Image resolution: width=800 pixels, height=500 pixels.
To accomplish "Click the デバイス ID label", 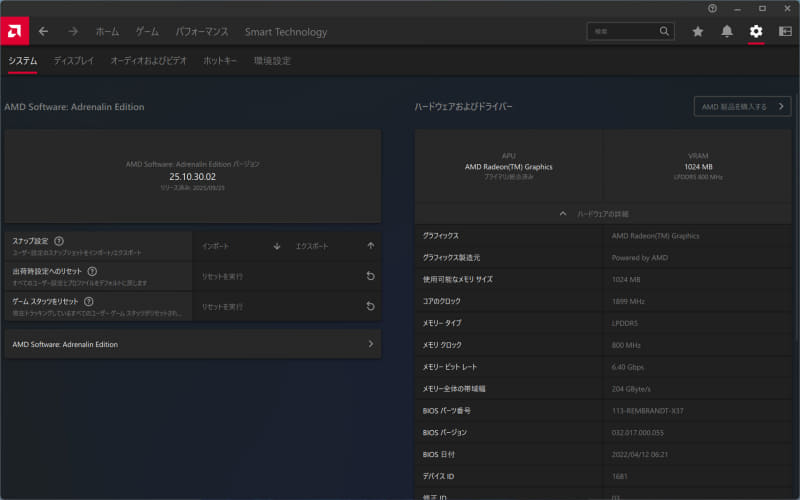I will click(x=438, y=477).
